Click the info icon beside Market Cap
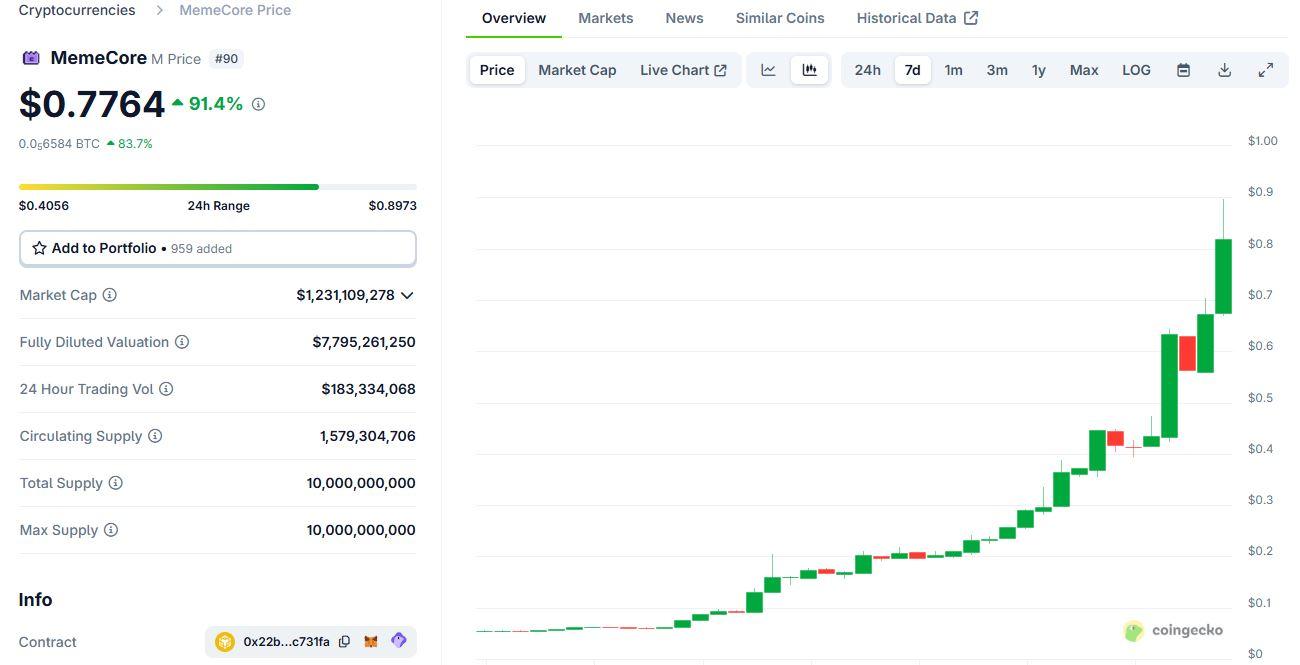This screenshot has height=665, width=1300. tap(110, 295)
